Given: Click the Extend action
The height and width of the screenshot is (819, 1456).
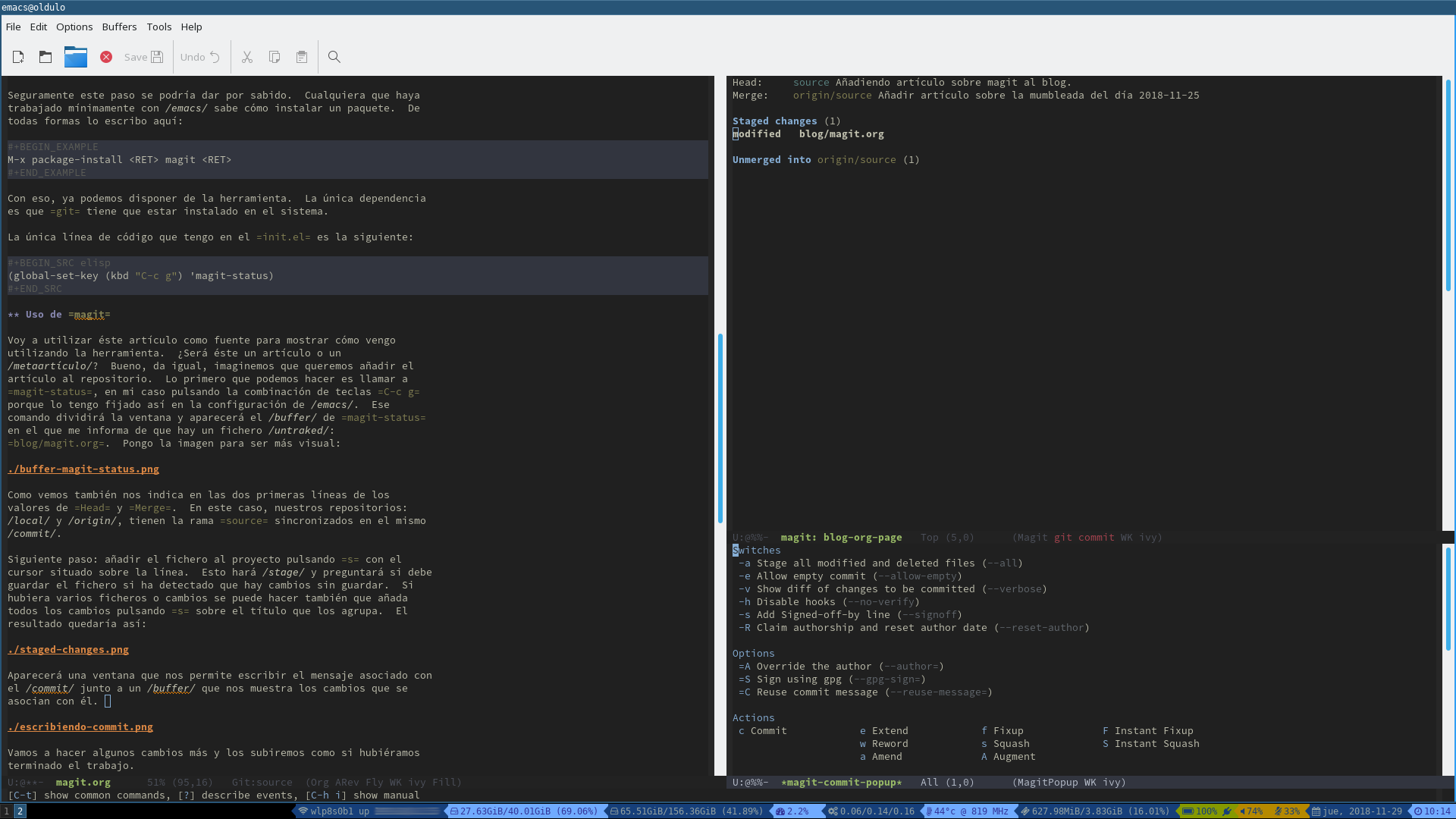Looking at the screenshot, I should tap(884, 731).
